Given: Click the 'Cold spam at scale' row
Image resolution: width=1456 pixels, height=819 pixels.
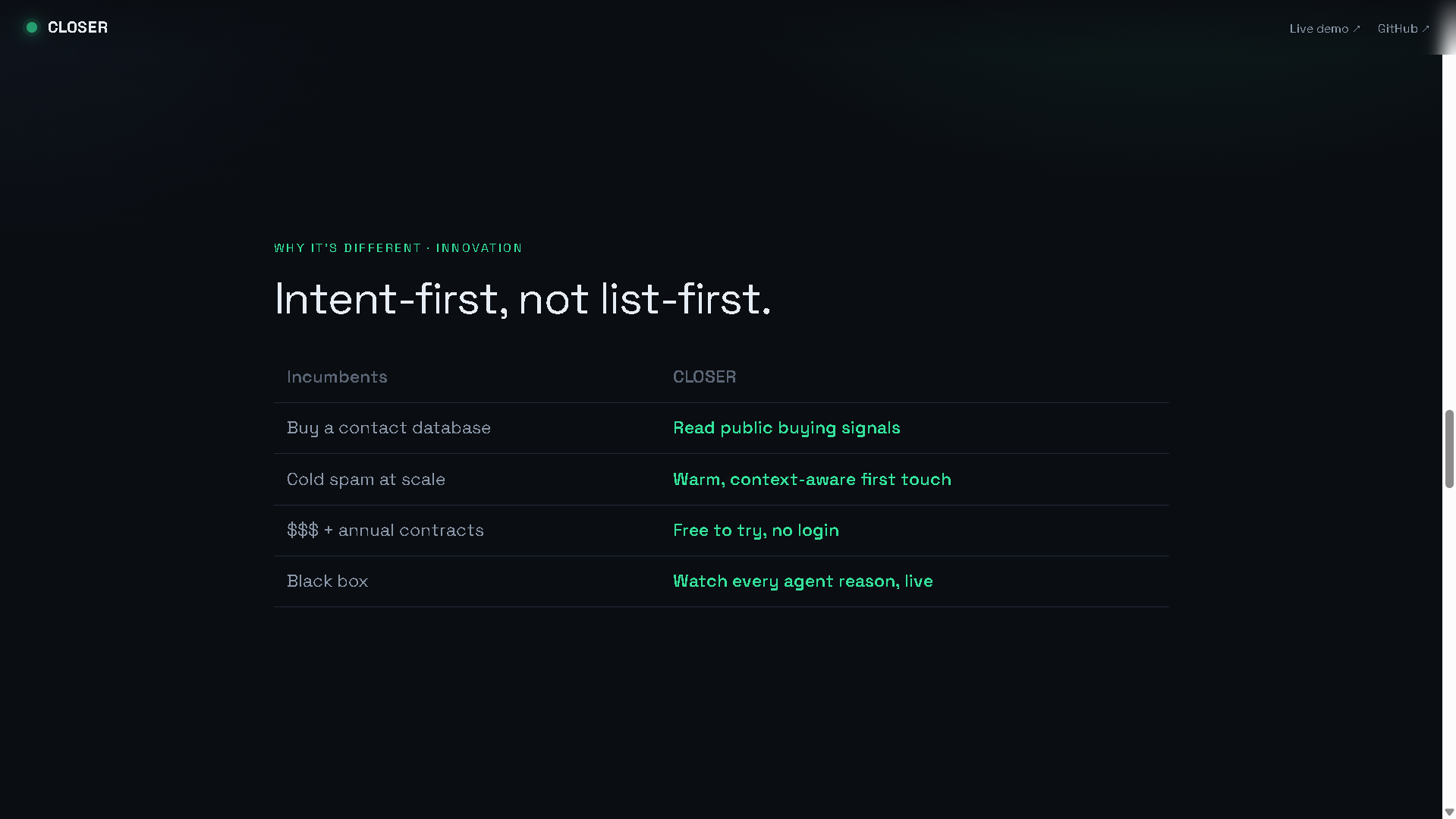Looking at the screenshot, I should (721, 480).
